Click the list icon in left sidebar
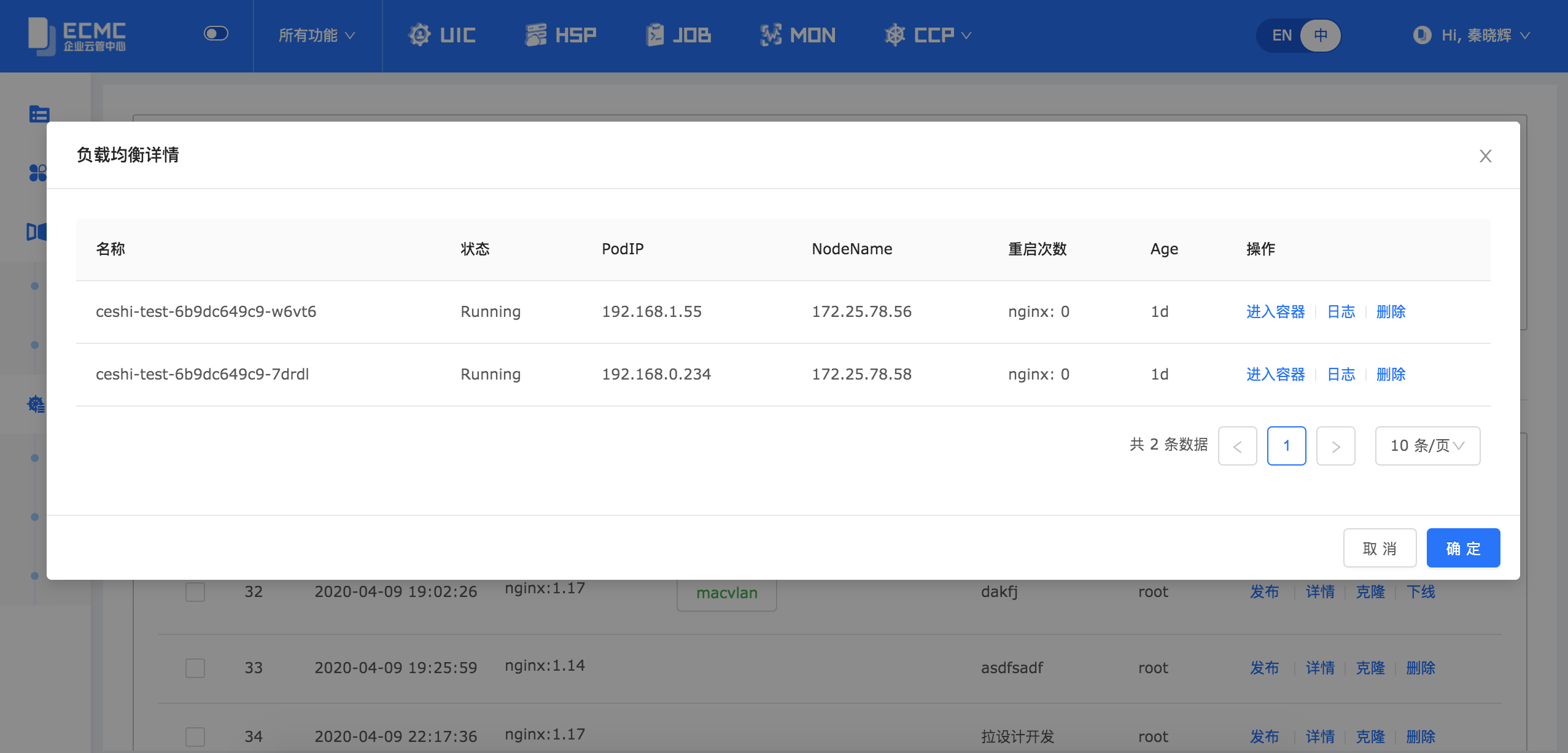The height and width of the screenshot is (753, 1568). click(39, 114)
